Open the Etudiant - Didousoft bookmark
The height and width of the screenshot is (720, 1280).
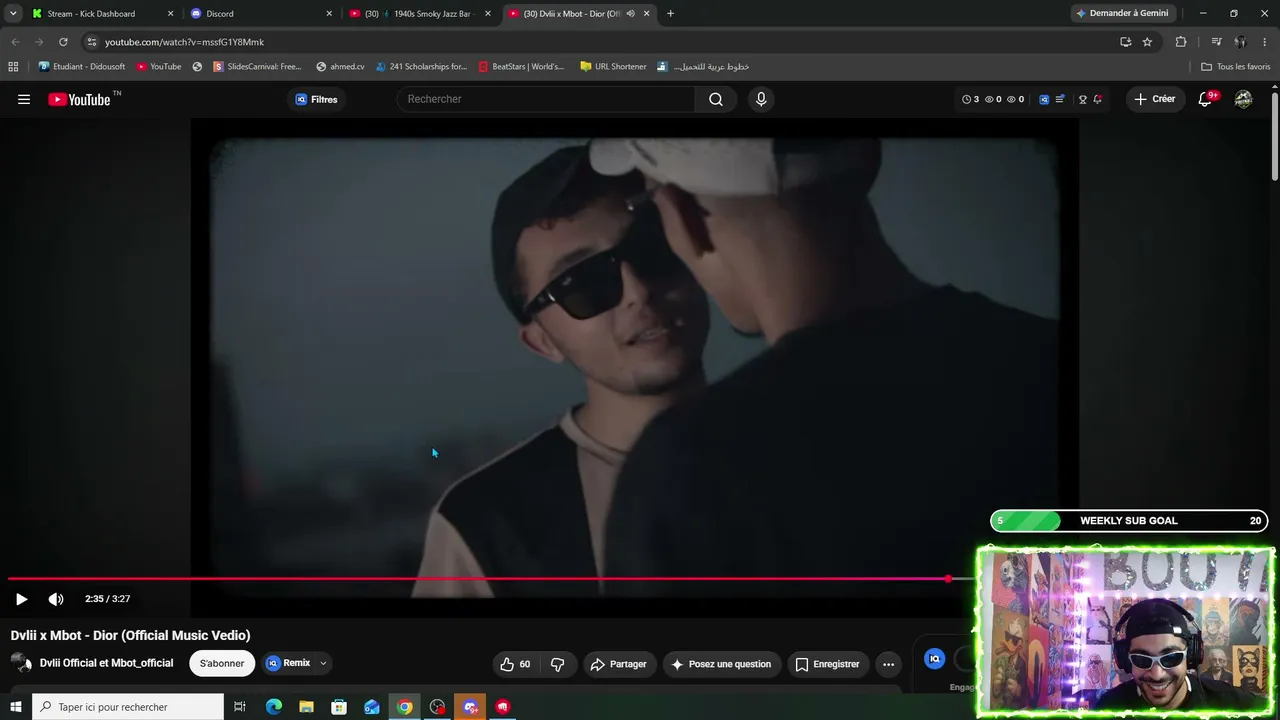pos(82,67)
